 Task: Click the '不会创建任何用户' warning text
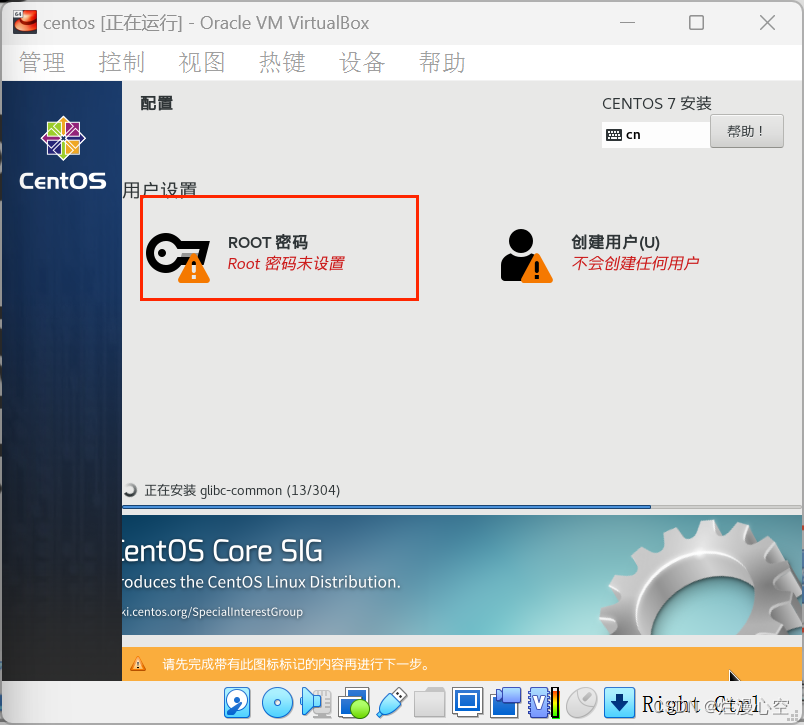click(635, 263)
